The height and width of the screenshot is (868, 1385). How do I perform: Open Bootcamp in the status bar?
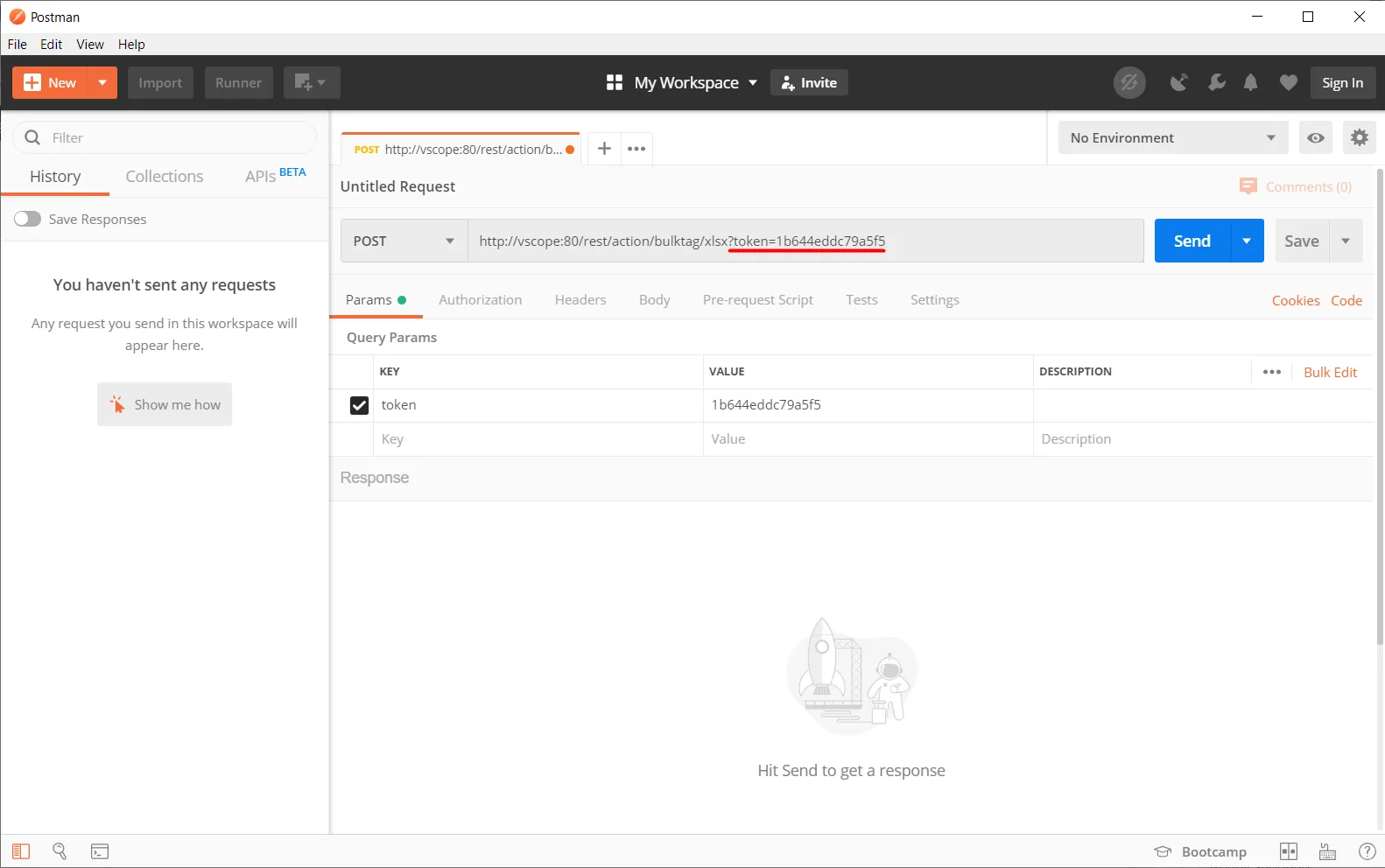tap(1200, 851)
